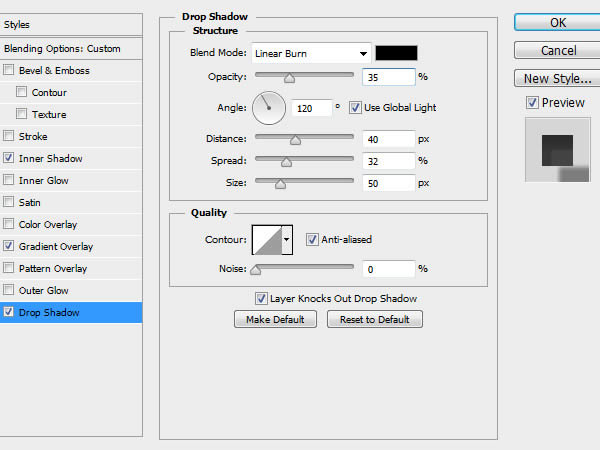This screenshot has height=450, width=600.
Task: Click the Opacity slider handle
Action: (289, 78)
